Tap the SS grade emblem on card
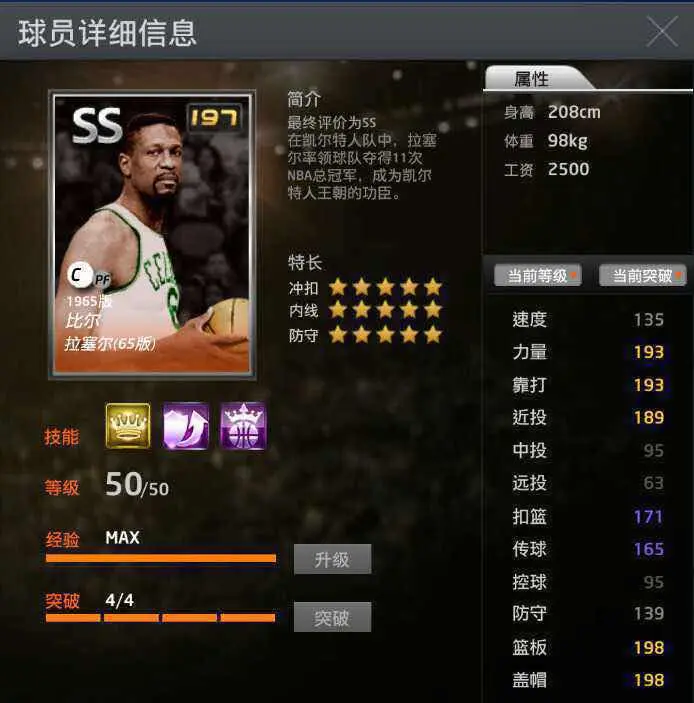This screenshot has height=703, width=694. coord(97,126)
